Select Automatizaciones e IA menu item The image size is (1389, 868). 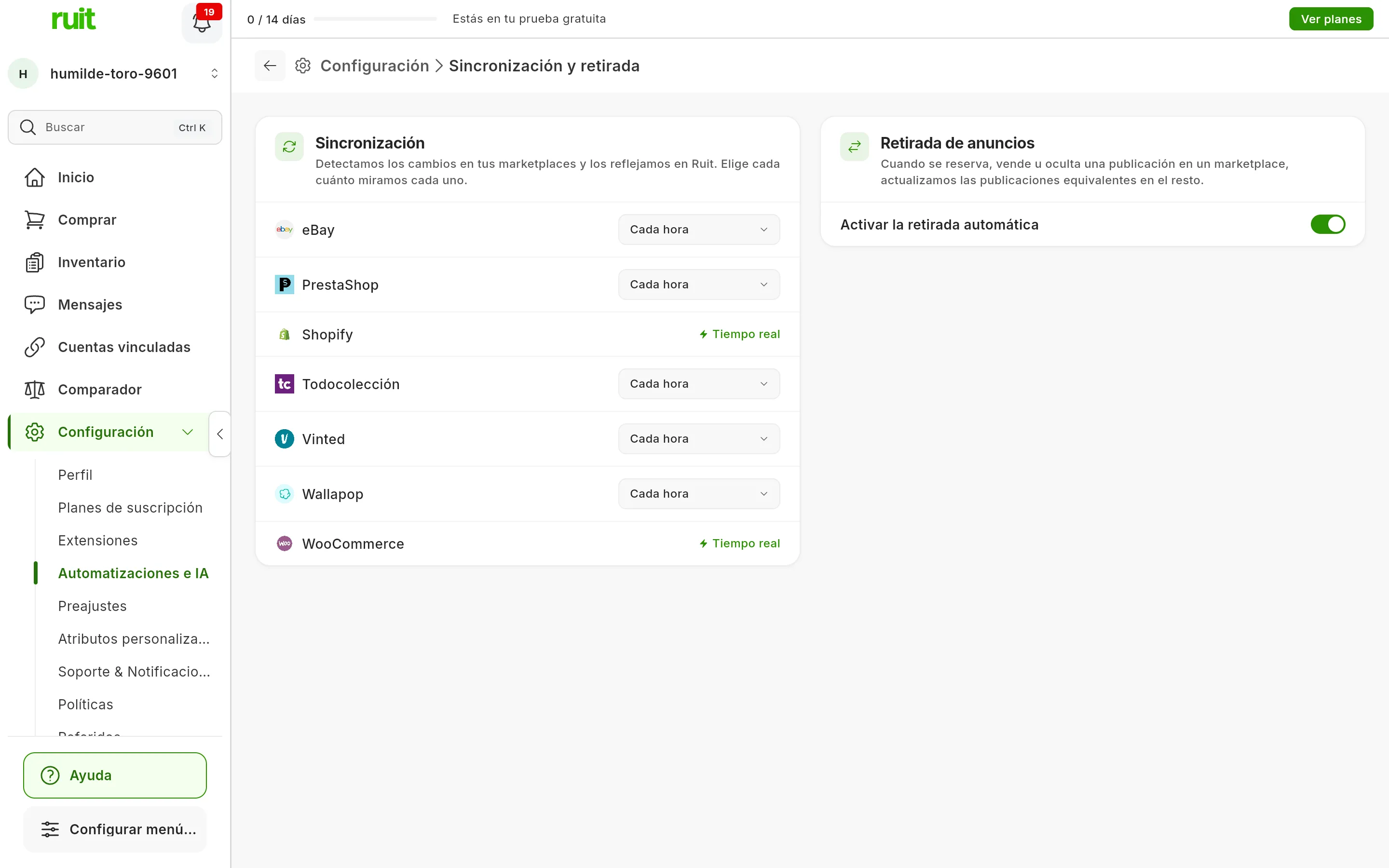coord(133,573)
